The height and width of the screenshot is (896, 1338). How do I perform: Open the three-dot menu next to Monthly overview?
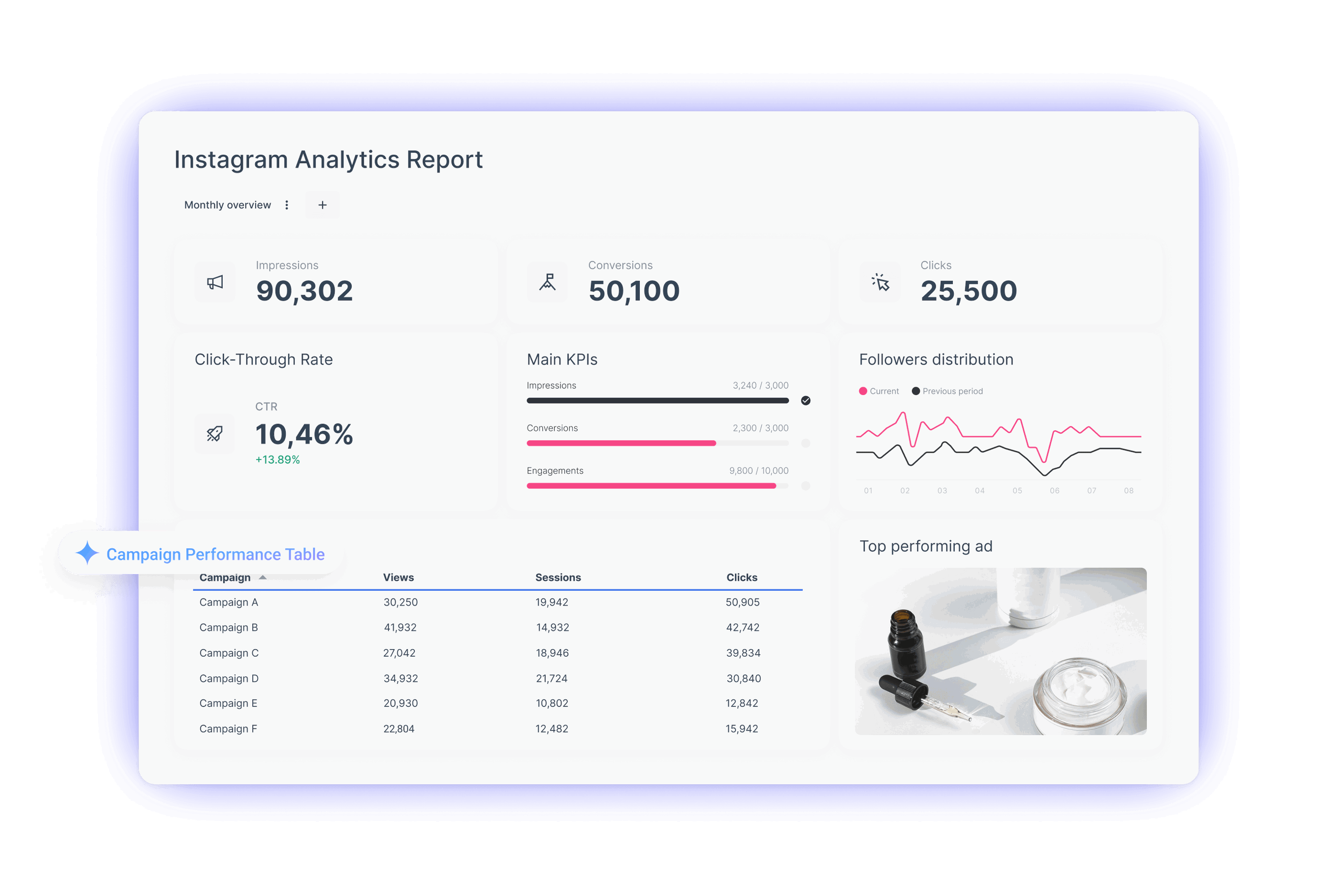tap(287, 204)
